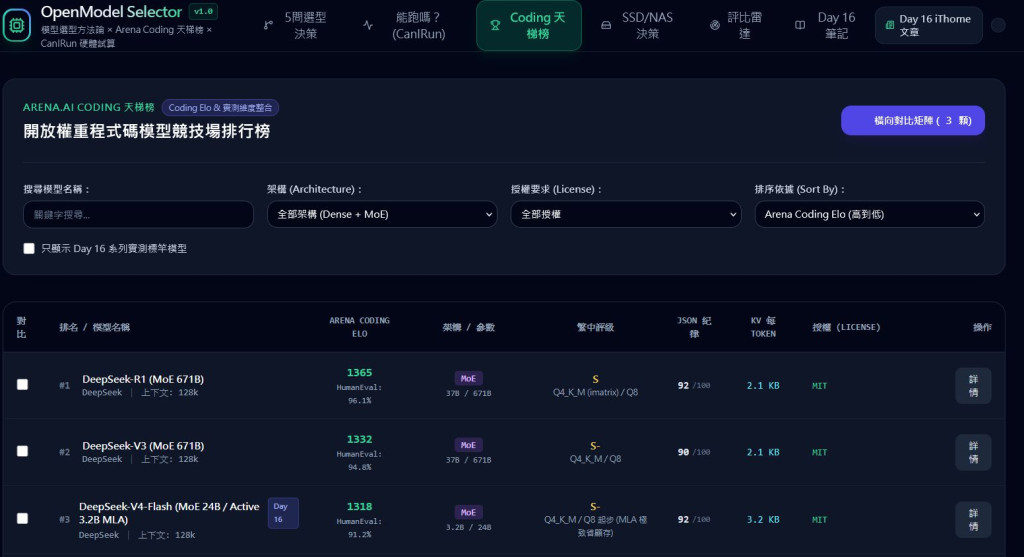Open the Day 16 筆記 tab

click(825, 25)
